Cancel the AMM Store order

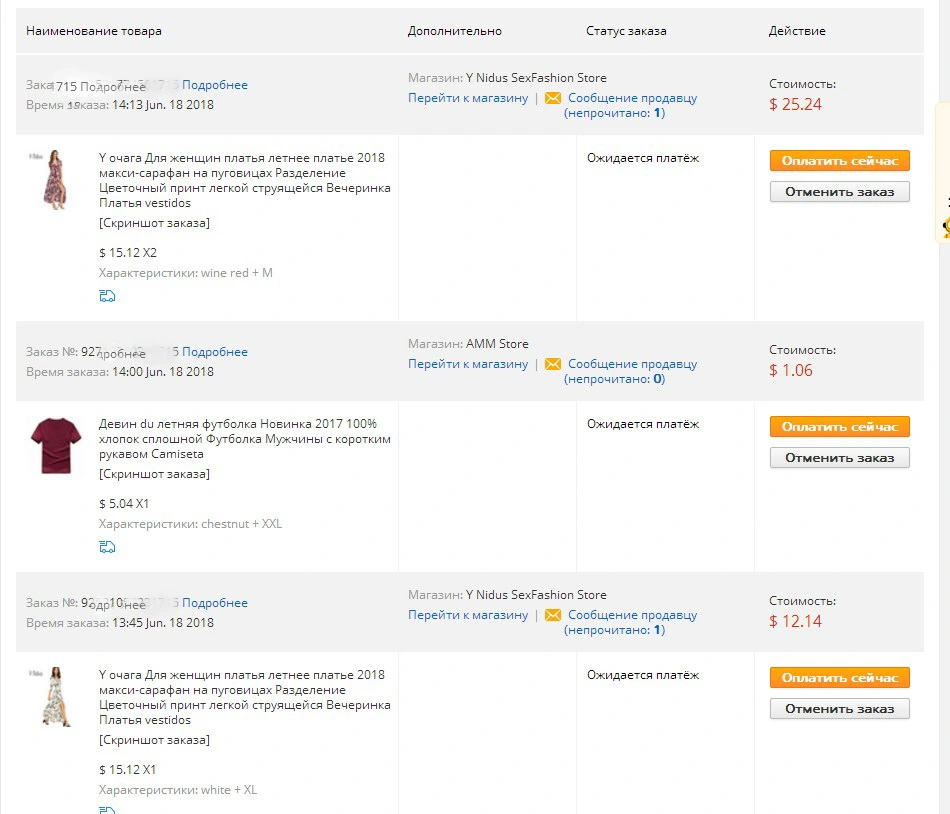840,458
